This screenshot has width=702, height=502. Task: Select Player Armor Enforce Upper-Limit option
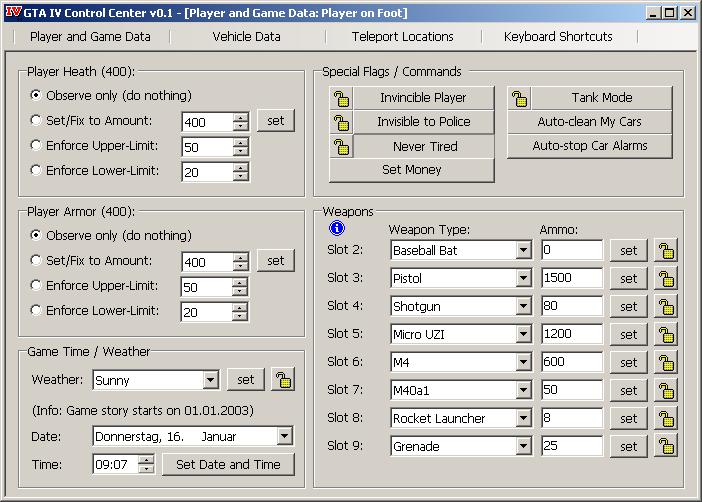(37, 285)
